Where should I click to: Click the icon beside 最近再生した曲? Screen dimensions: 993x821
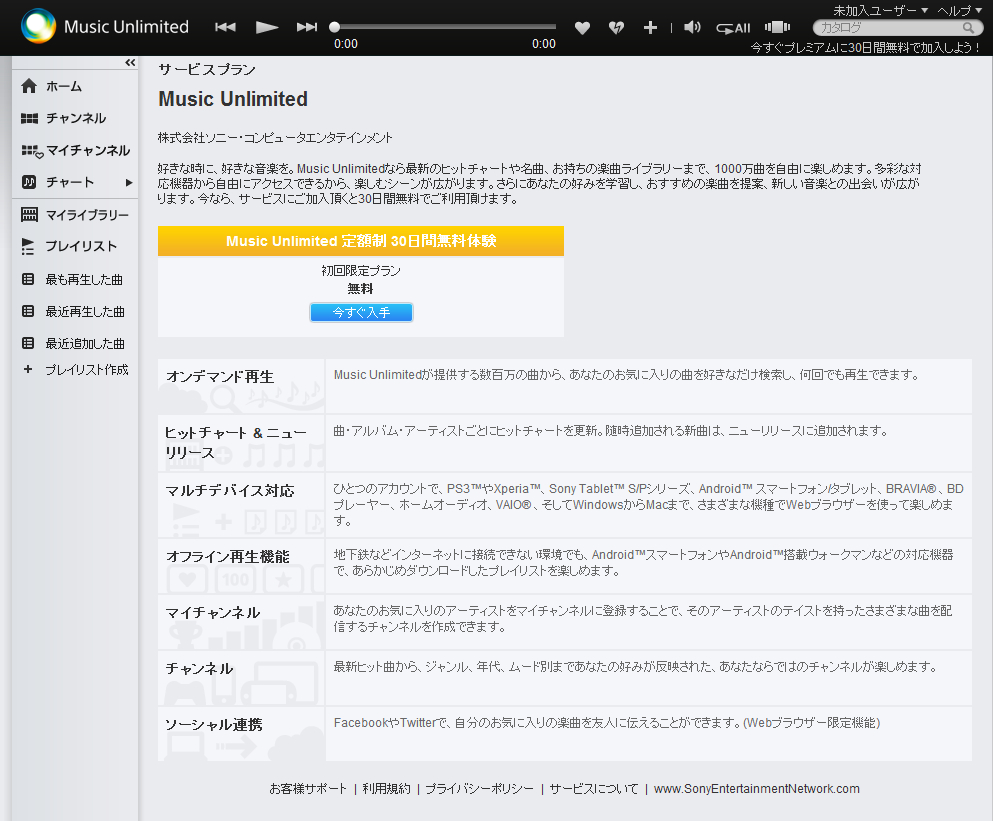coord(28,311)
